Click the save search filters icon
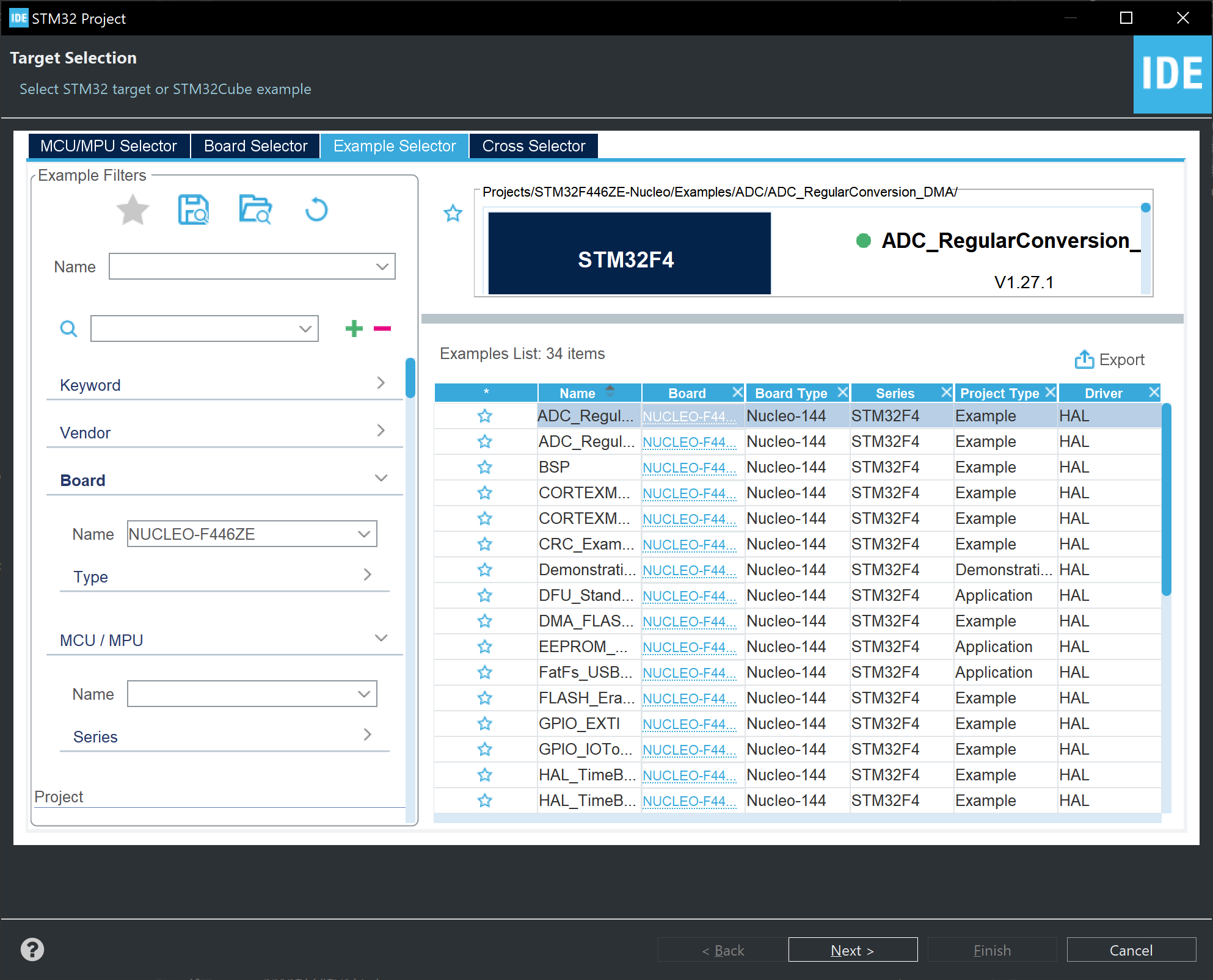1213x980 pixels. coord(194,210)
